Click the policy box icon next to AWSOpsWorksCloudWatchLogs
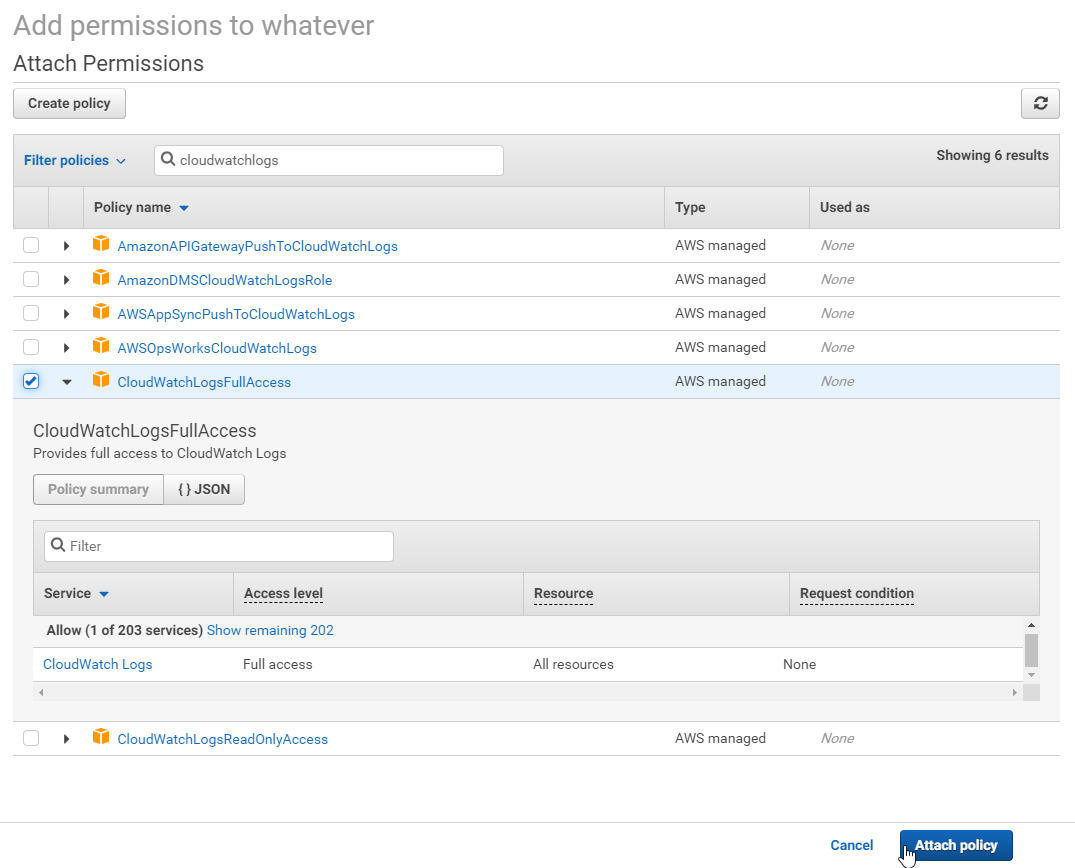Image resolution: width=1075 pixels, height=868 pixels. click(101, 346)
